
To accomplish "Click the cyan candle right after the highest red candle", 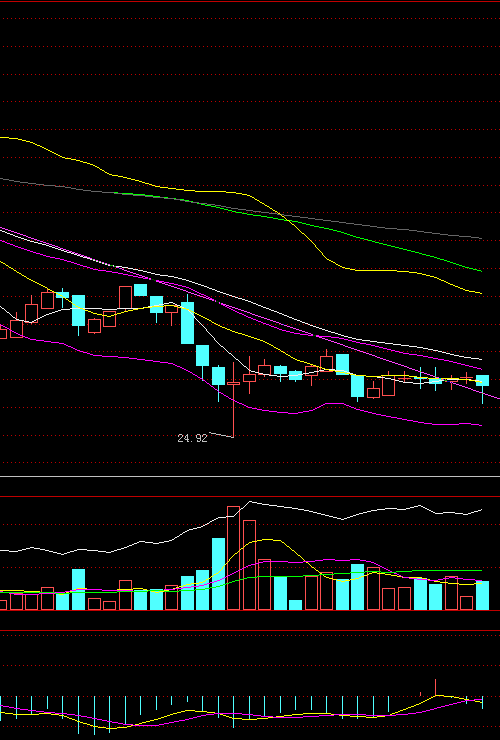I will (x=140, y=290).
